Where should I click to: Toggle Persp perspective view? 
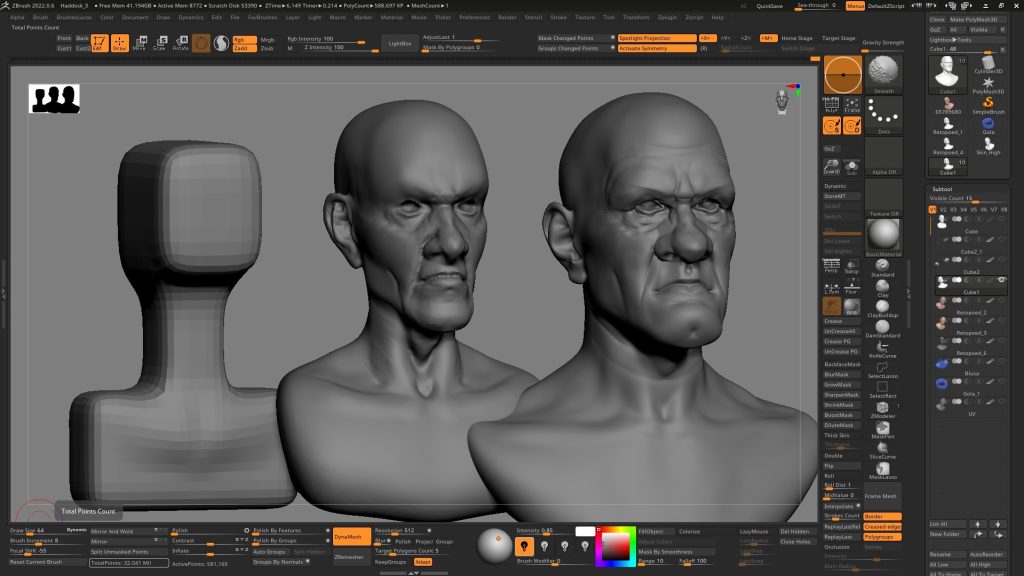point(831,265)
